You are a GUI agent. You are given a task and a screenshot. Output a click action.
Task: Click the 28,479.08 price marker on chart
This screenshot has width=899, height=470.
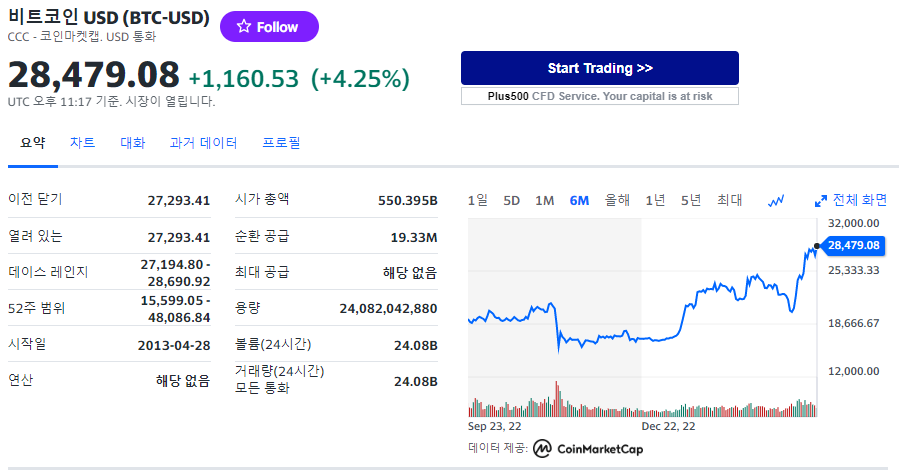[854, 246]
